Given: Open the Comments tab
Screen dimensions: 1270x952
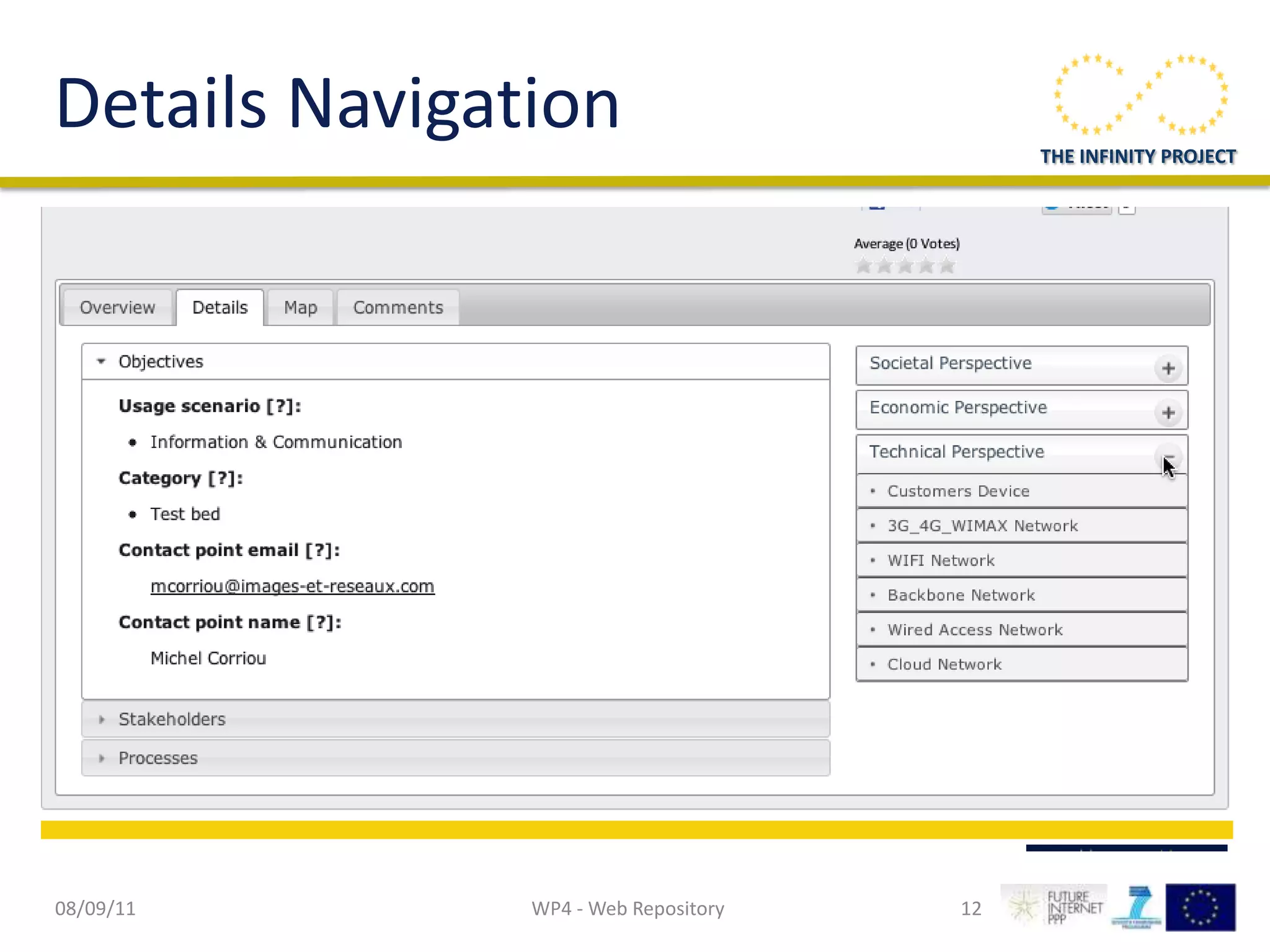Looking at the screenshot, I should (x=398, y=307).
